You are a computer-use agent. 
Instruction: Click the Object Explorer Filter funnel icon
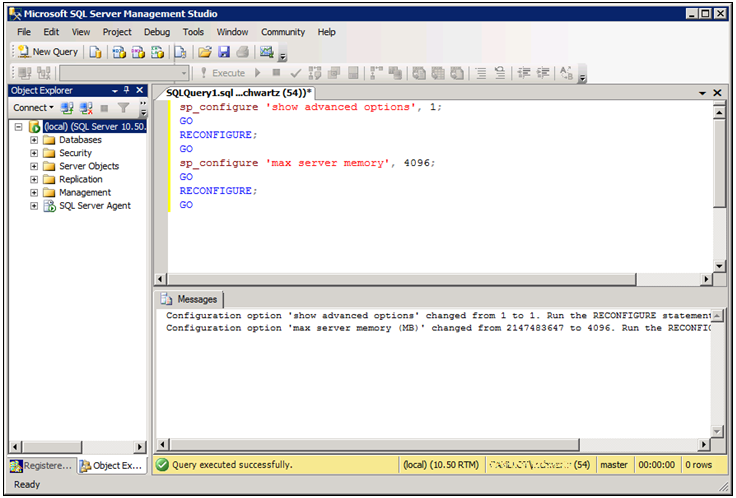click(x=123, y=108)
